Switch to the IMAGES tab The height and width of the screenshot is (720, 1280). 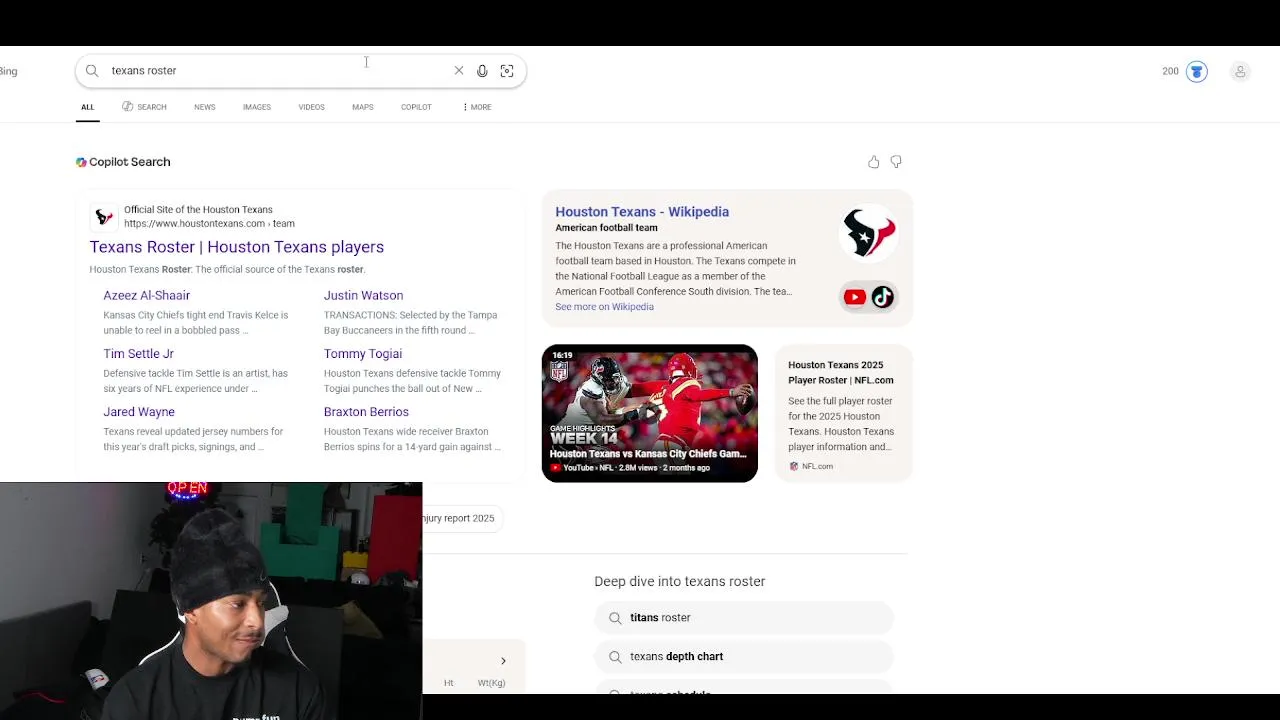(257, 107)
